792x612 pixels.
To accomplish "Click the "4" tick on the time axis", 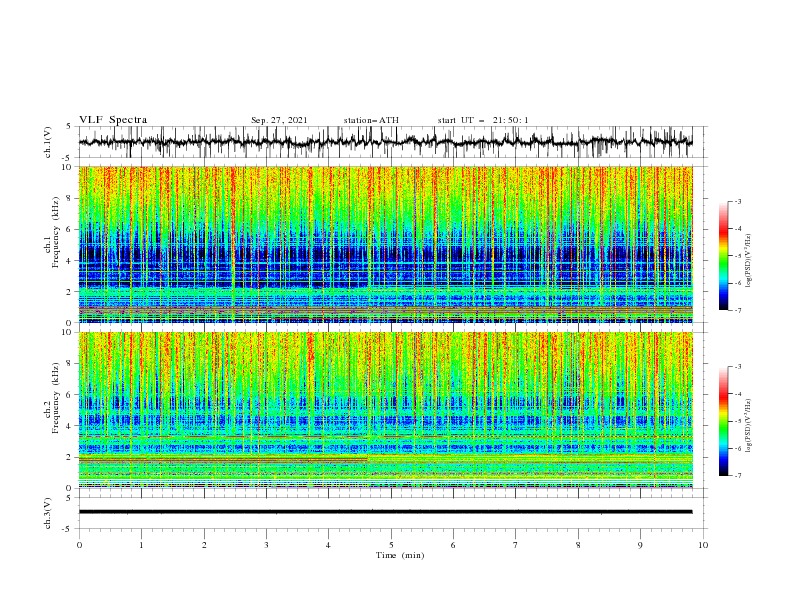I will coord(328,545).
